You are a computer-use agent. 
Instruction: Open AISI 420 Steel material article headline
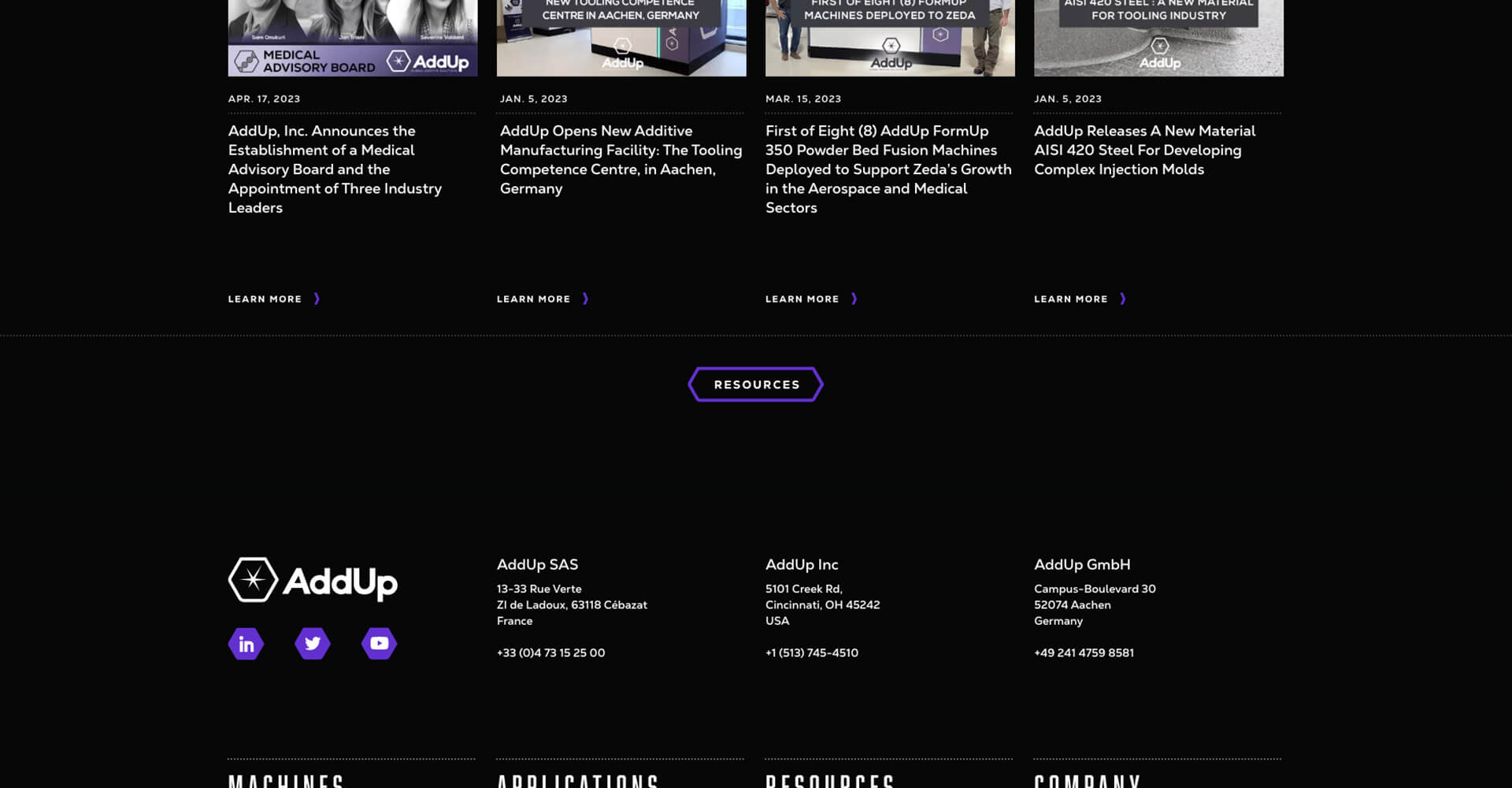(1144, 151)
